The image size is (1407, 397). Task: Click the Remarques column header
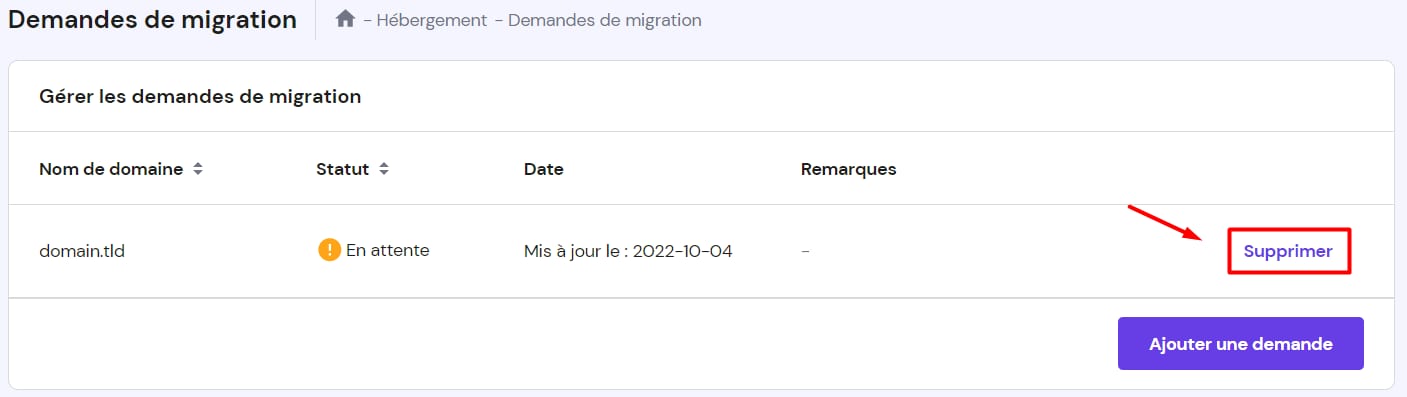[x=849, y=169]
